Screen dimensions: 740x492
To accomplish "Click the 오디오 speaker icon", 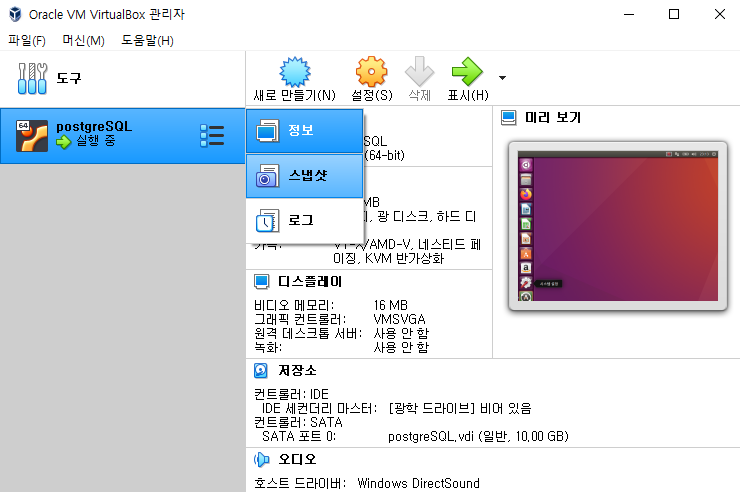I will click(261, 459).
